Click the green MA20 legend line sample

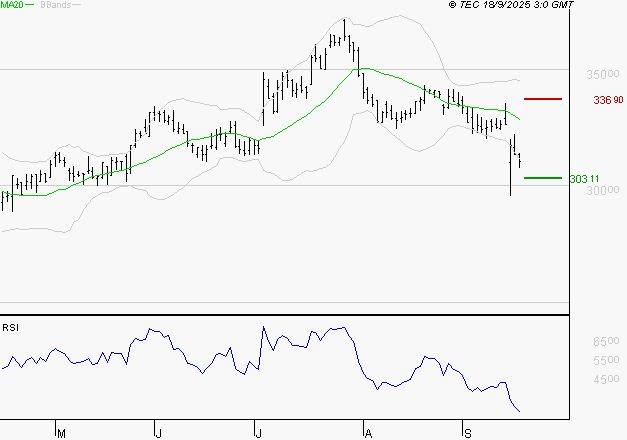[x=29, y=5]
